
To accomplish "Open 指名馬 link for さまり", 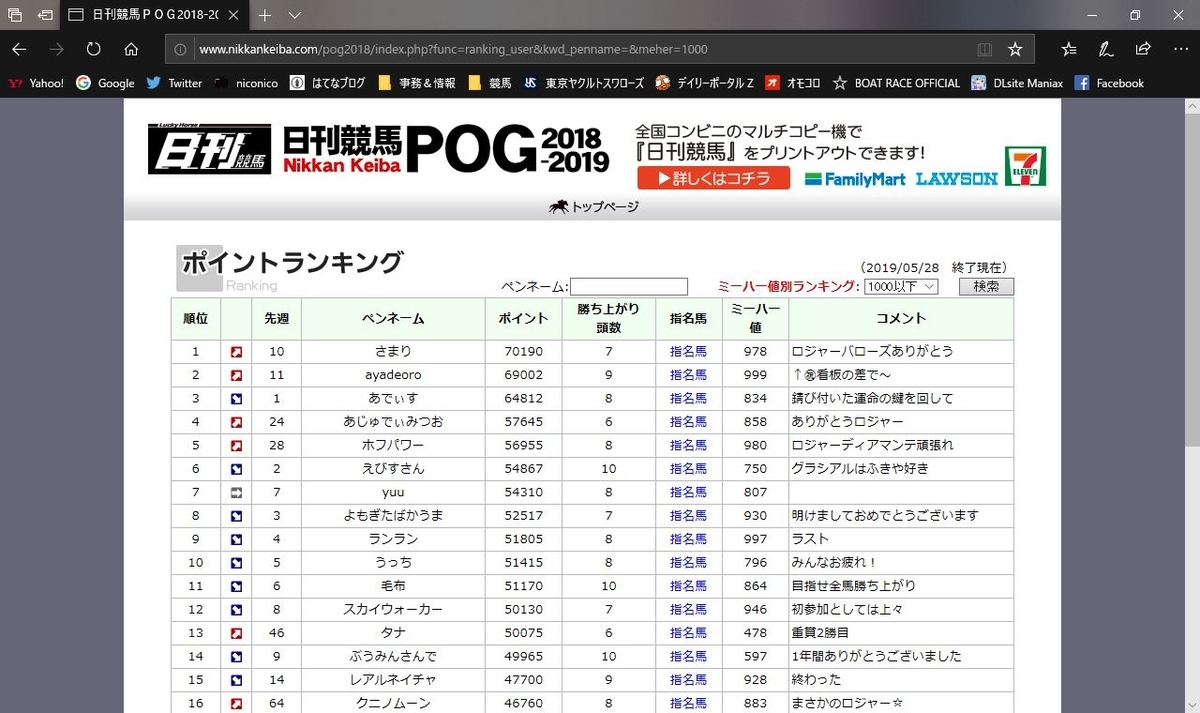I will click(x=688, y=352).
